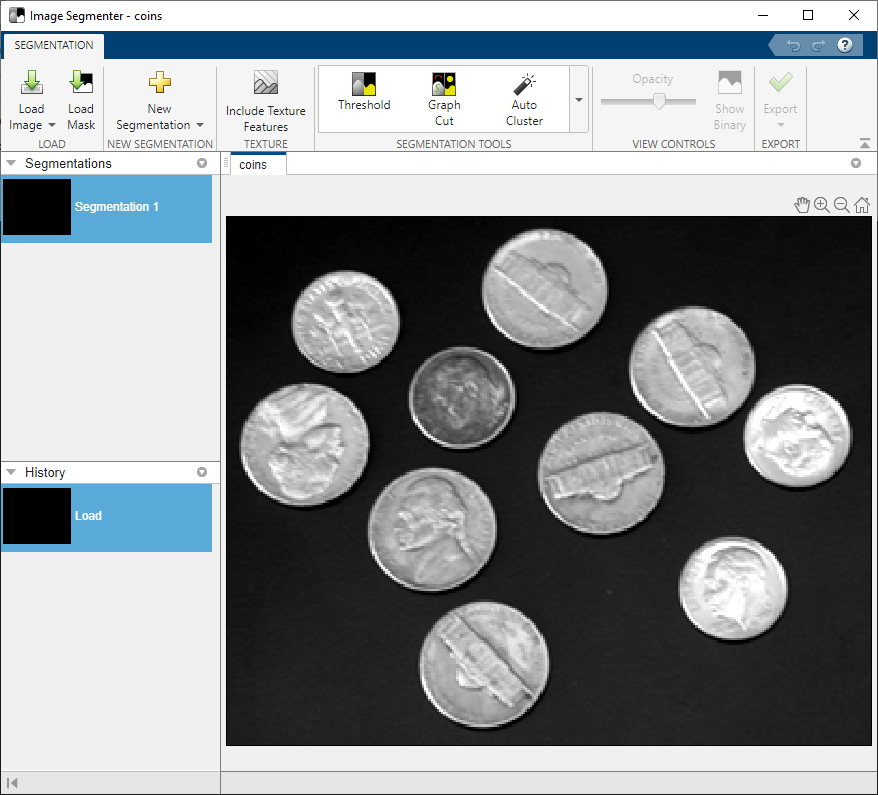Expand the segmentation tools gallery arrow
Image resolution: width=878 pixels, height=795 pixels.
579,100
